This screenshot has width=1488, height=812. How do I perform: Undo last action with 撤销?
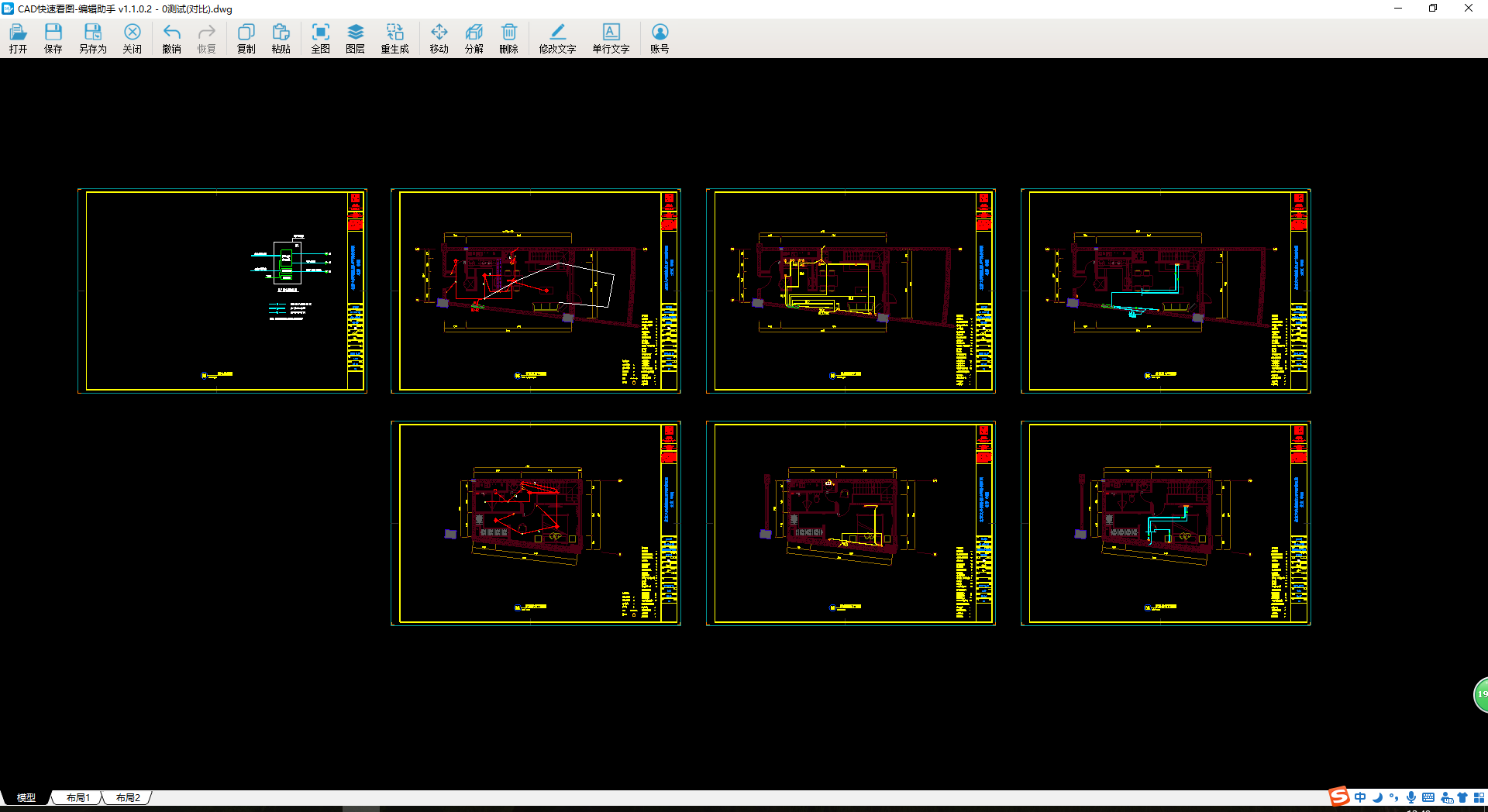[x=171, y=37]
